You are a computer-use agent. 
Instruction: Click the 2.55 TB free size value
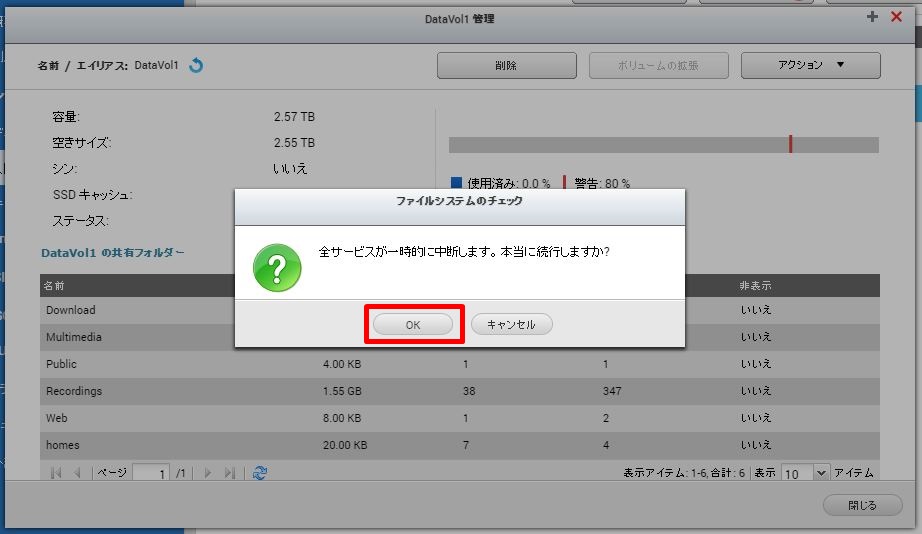click(294, 143)
